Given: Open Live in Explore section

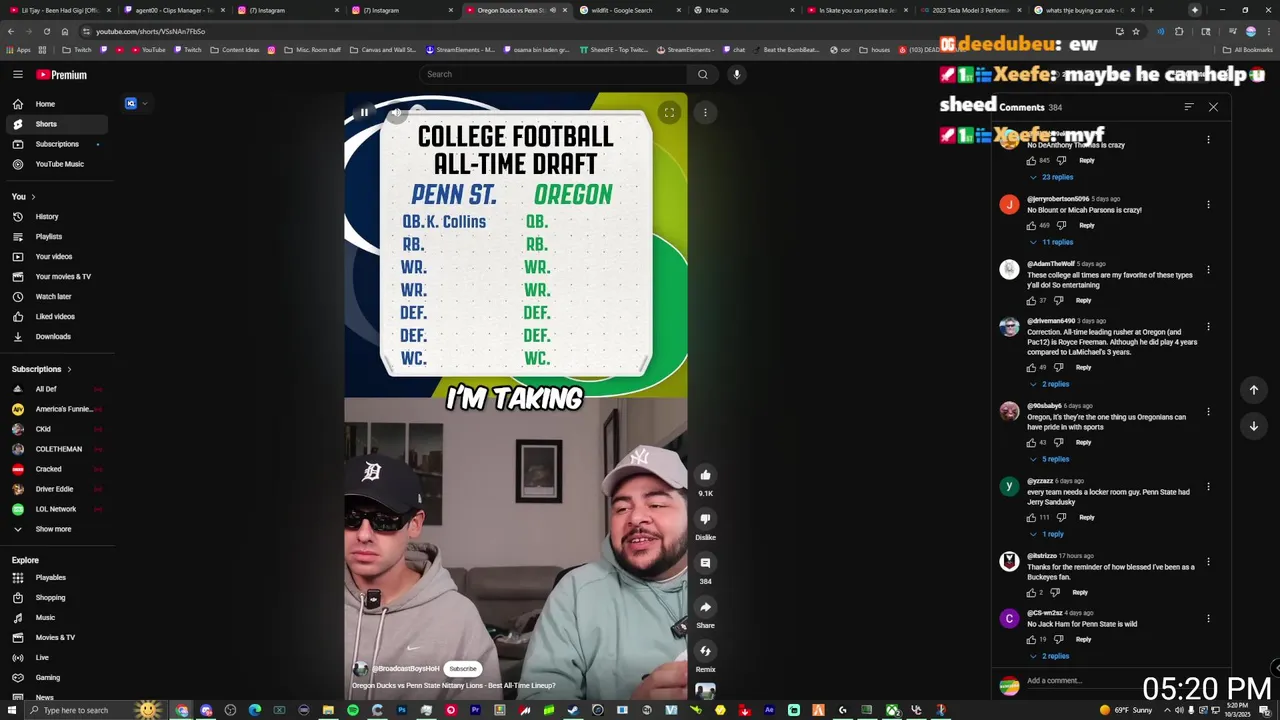Looking at the screenshot, I should point(56,657).
